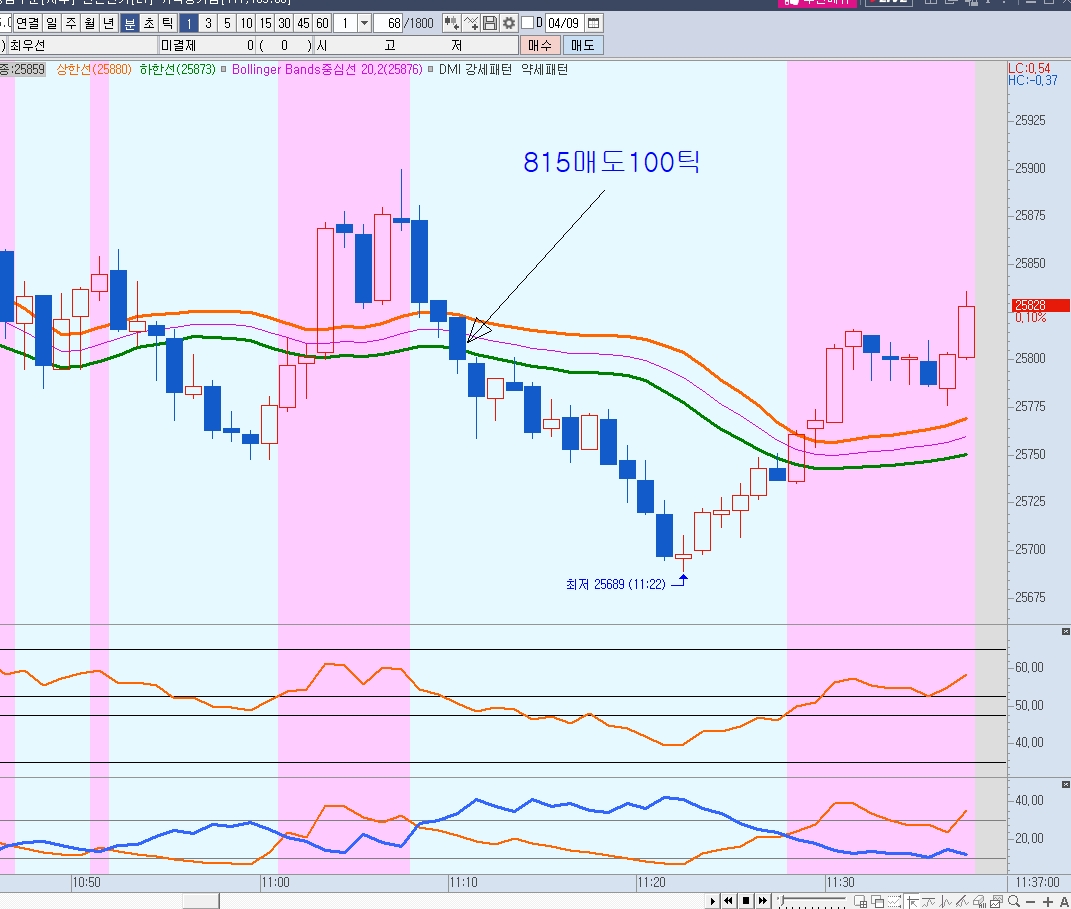Select the 5-minute interval button

227,23
